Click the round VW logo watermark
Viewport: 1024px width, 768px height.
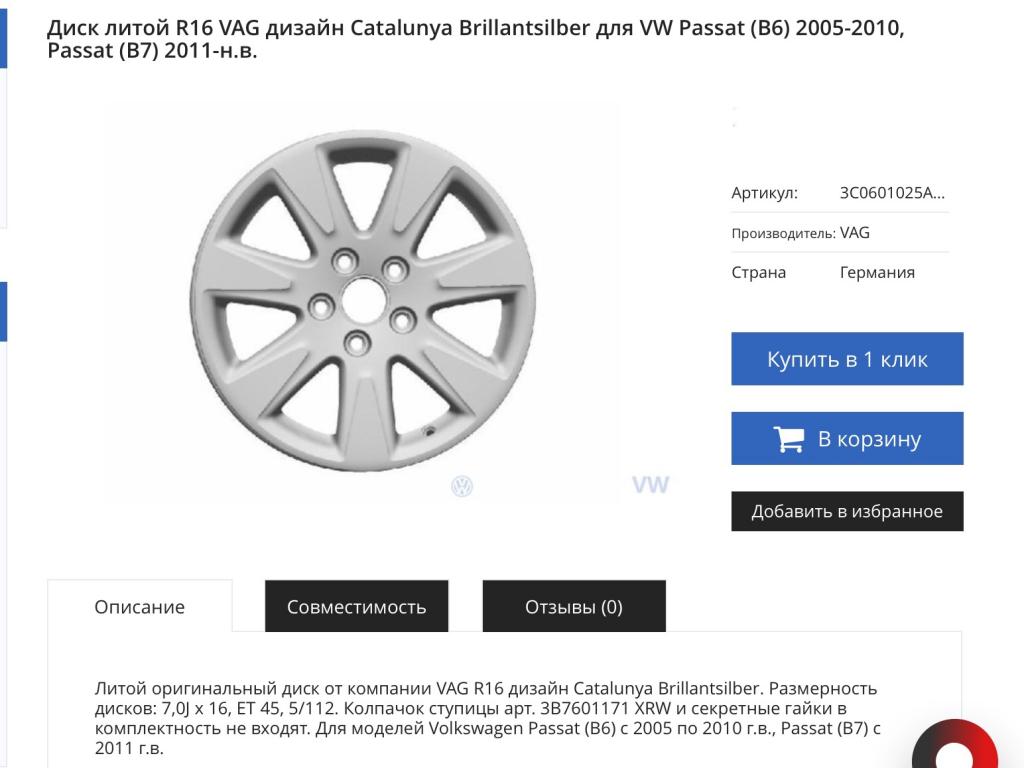tap(462, 487)
